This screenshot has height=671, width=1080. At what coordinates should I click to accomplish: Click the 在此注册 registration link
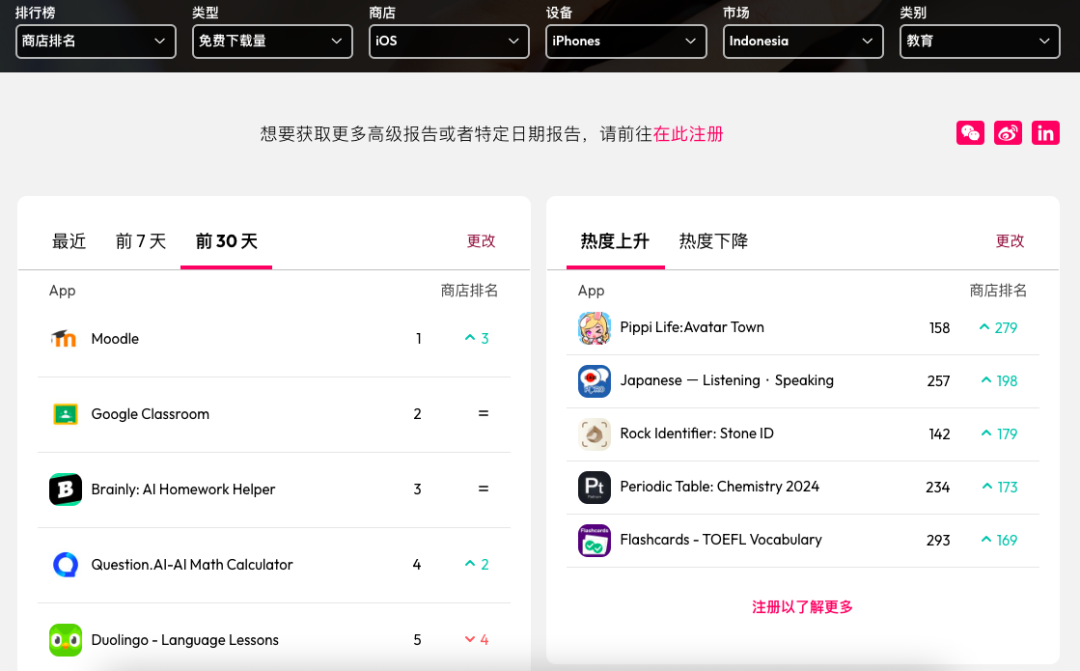click(x=688, y=134)
